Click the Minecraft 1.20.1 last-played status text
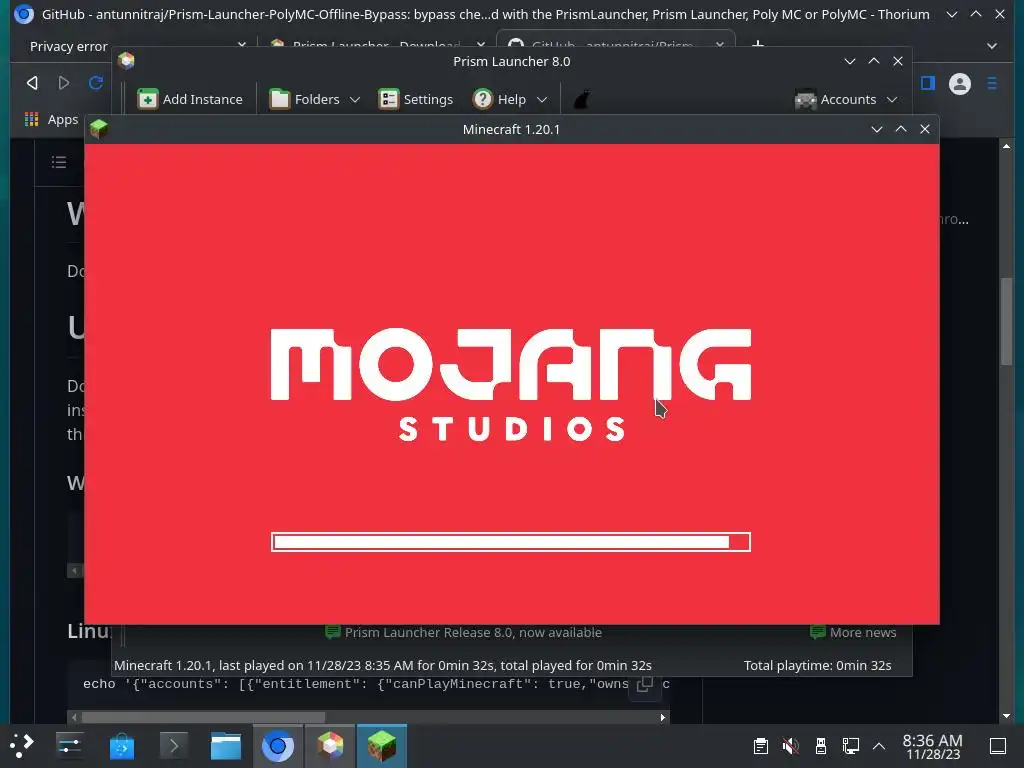Screen dimensions: 1024x768 click(x=383, y=665)
